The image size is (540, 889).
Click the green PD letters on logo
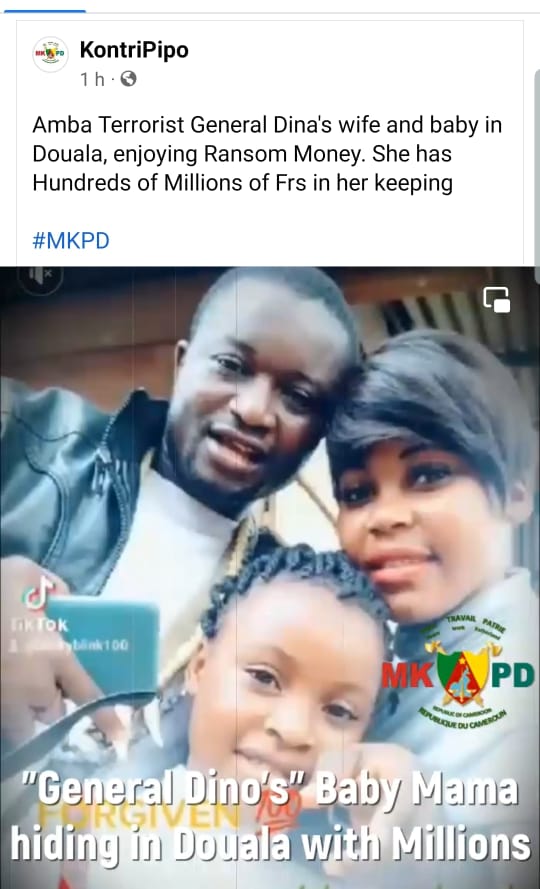point(512,675)
